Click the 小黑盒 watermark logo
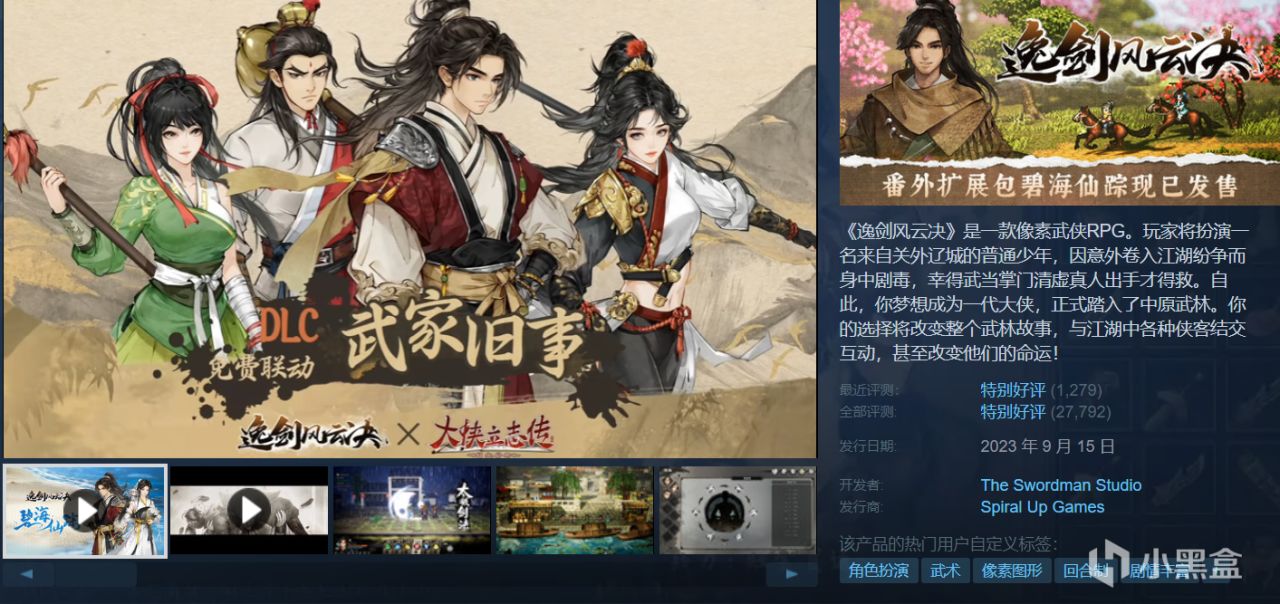 1165,565
